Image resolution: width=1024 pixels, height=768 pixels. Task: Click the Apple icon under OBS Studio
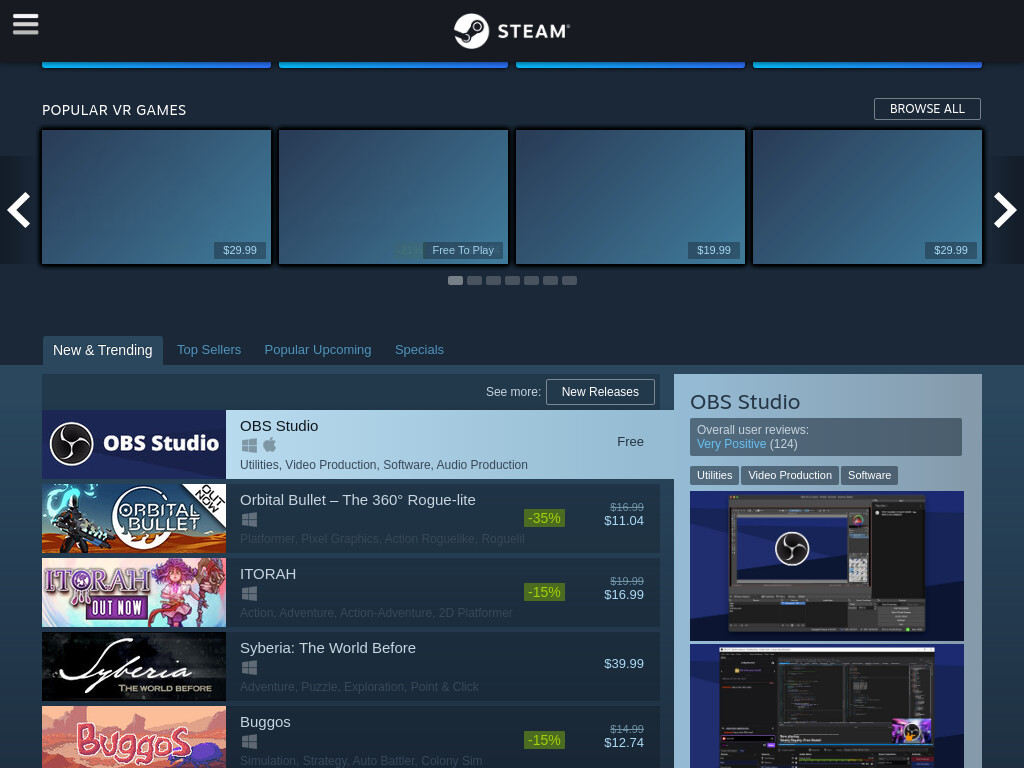pyautogui.click(x=270, y=445)
